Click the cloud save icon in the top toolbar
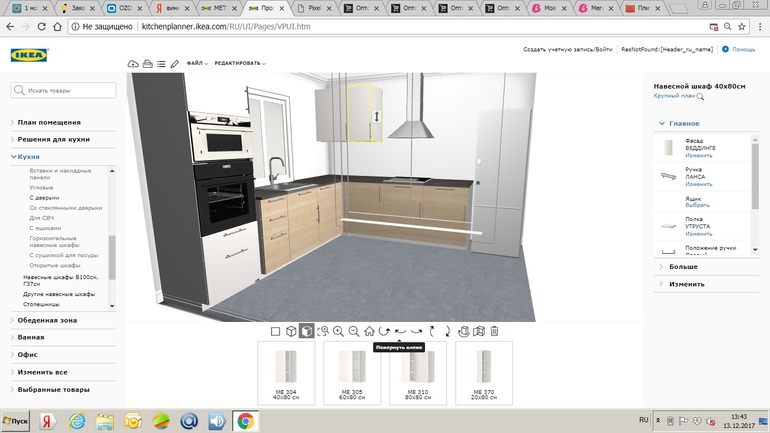770x433 pixels. [x=133, y=64]
